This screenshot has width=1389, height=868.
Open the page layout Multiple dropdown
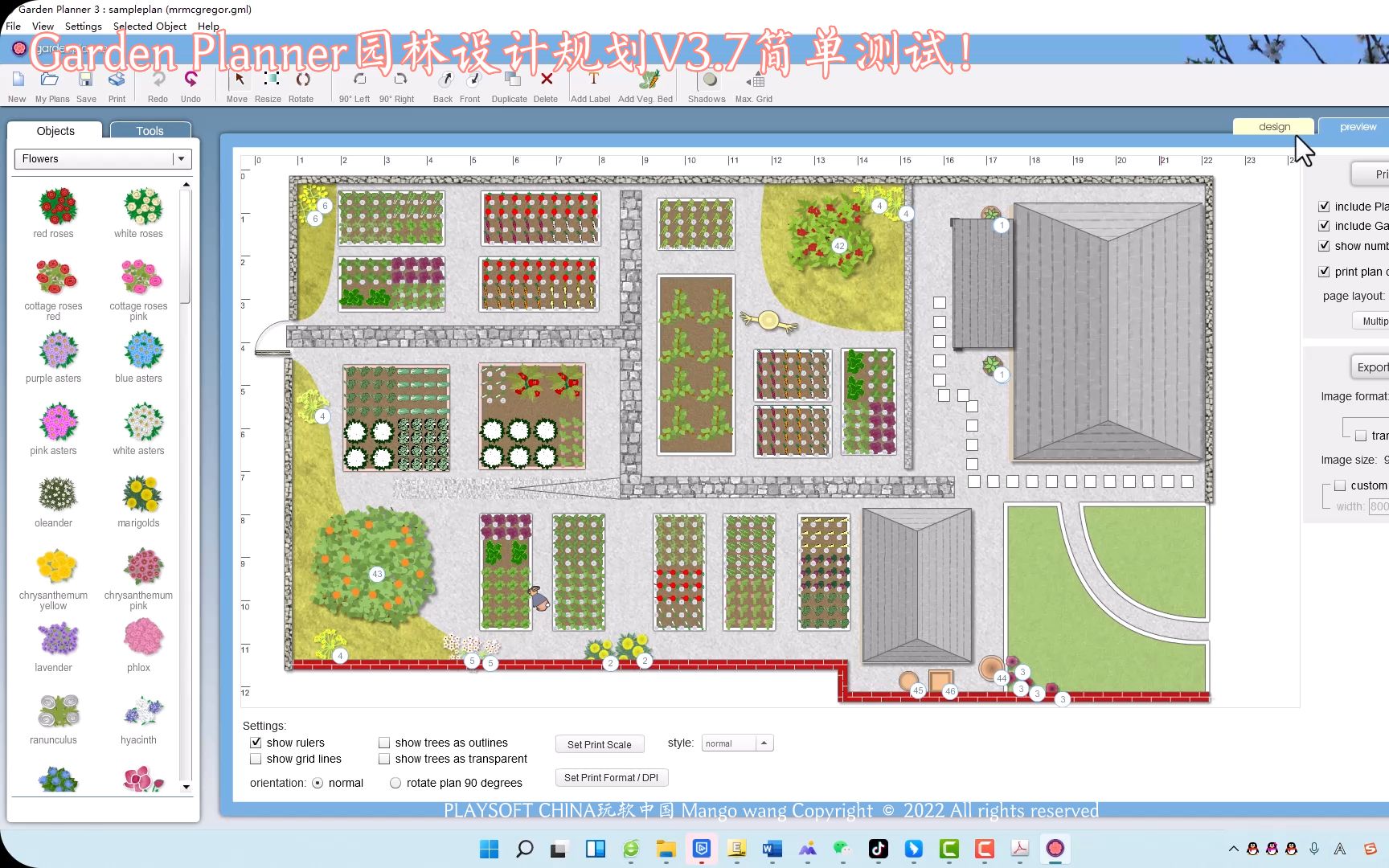point(1371,321)
